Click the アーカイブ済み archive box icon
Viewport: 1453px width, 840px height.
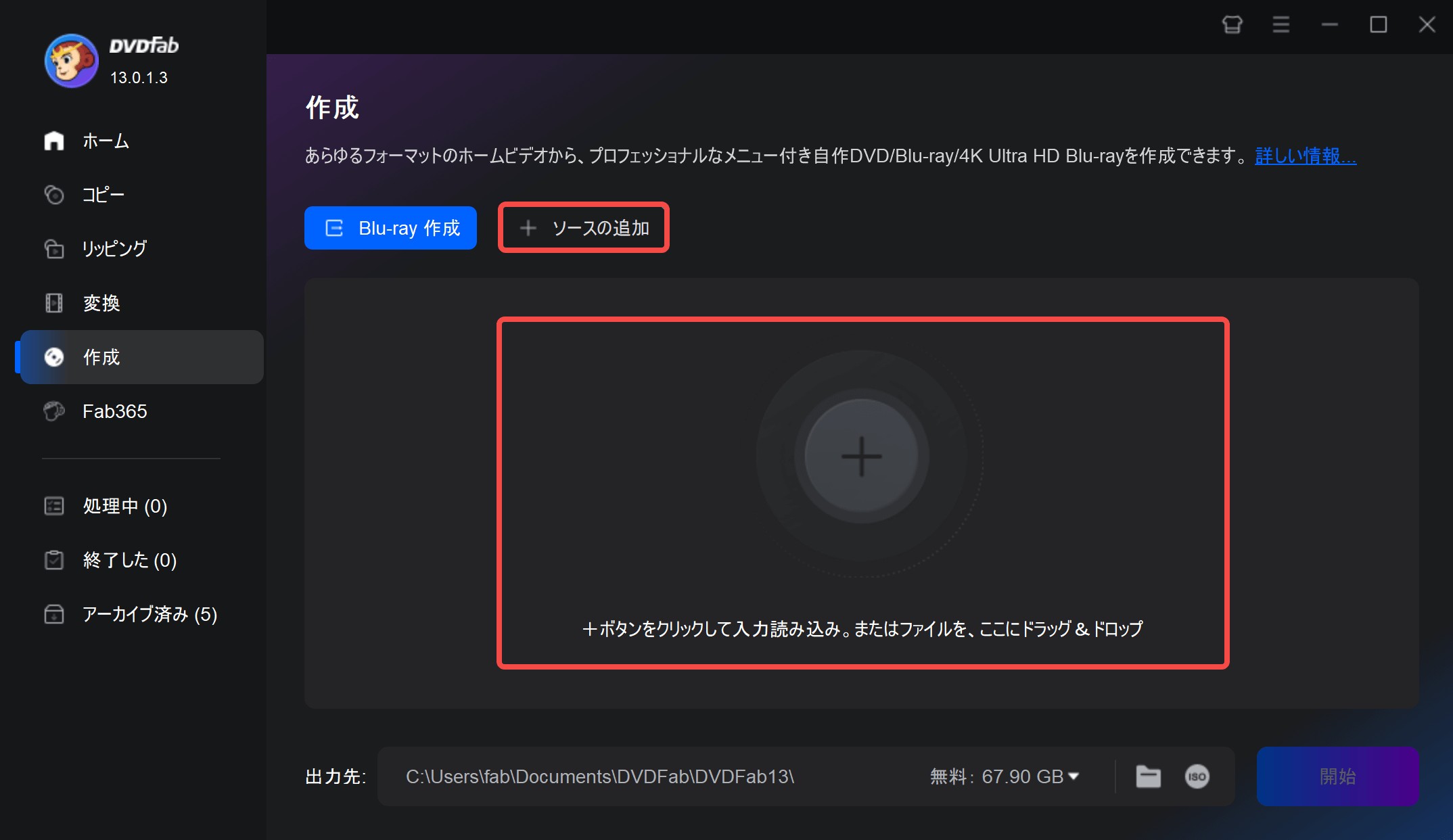coord(54,614)
